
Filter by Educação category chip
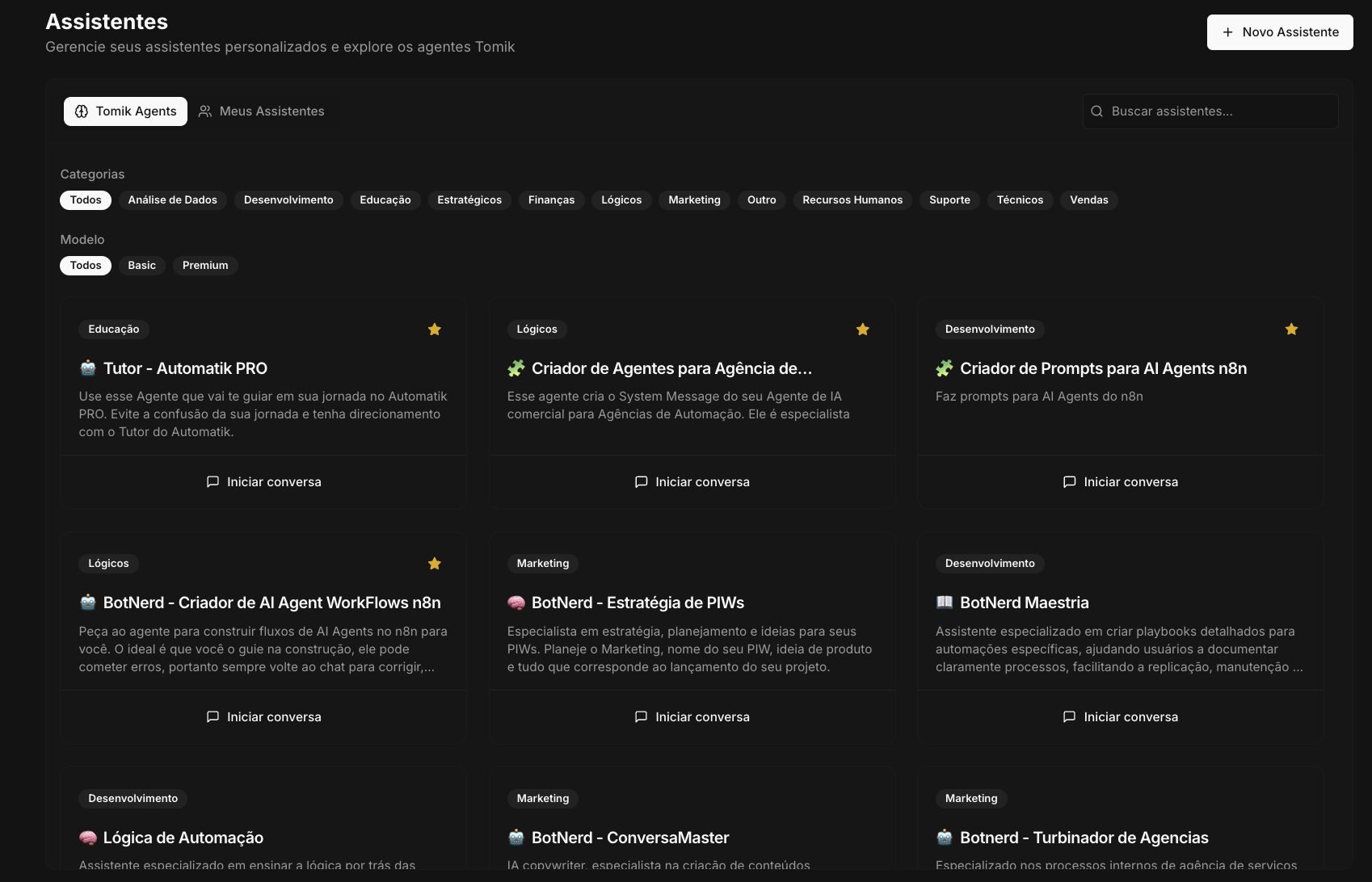(385, 200)
